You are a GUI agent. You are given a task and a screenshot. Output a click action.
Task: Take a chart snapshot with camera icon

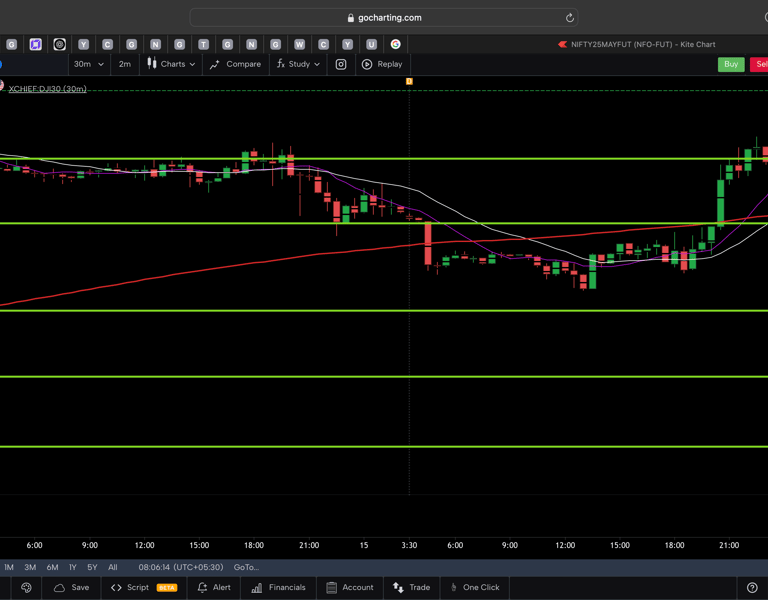coord(341,64)
